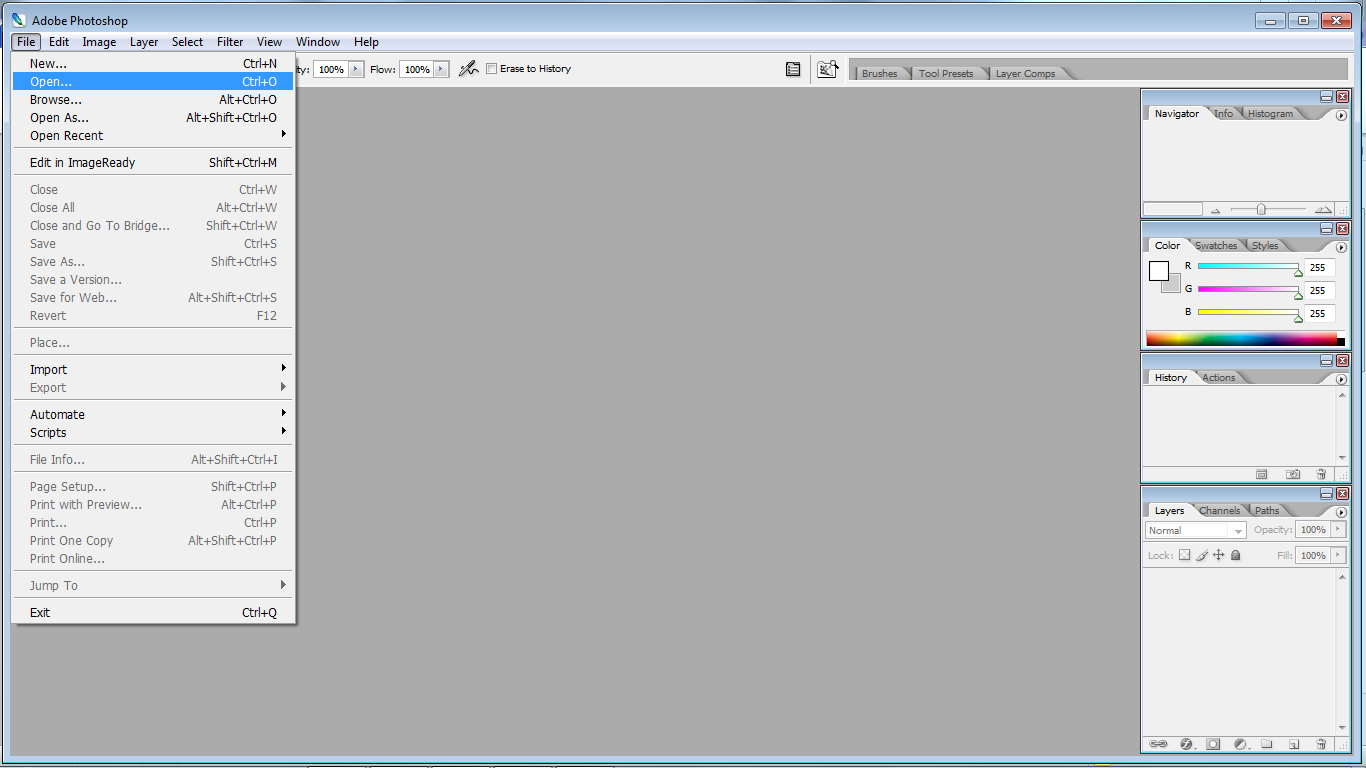This screenshot has height=768, width=1366.
Task: Collapse the History palette group
Action: 1326,360
